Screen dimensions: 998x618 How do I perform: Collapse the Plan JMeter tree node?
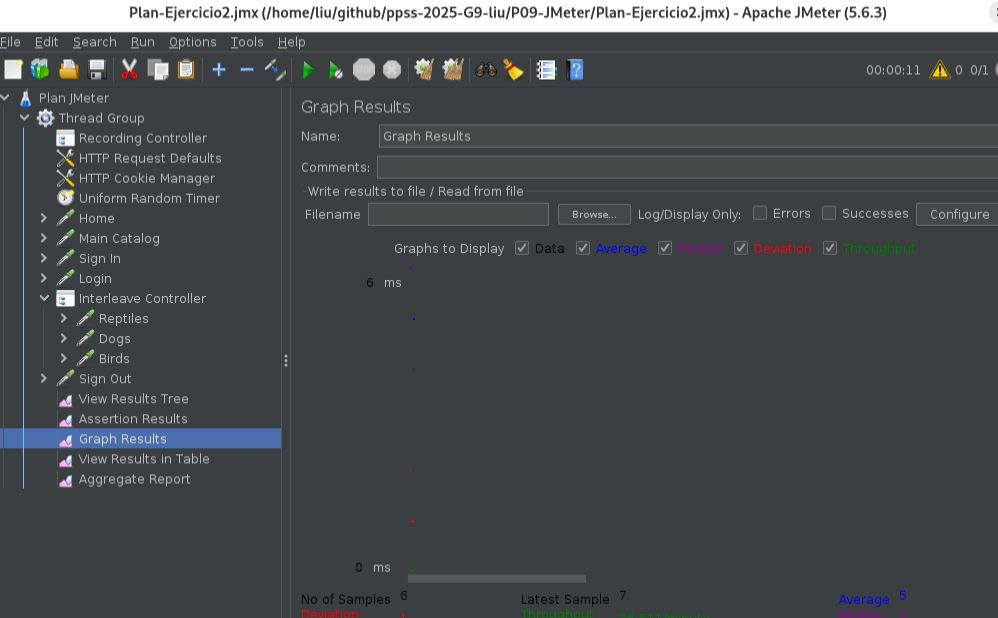coord(5,97)
